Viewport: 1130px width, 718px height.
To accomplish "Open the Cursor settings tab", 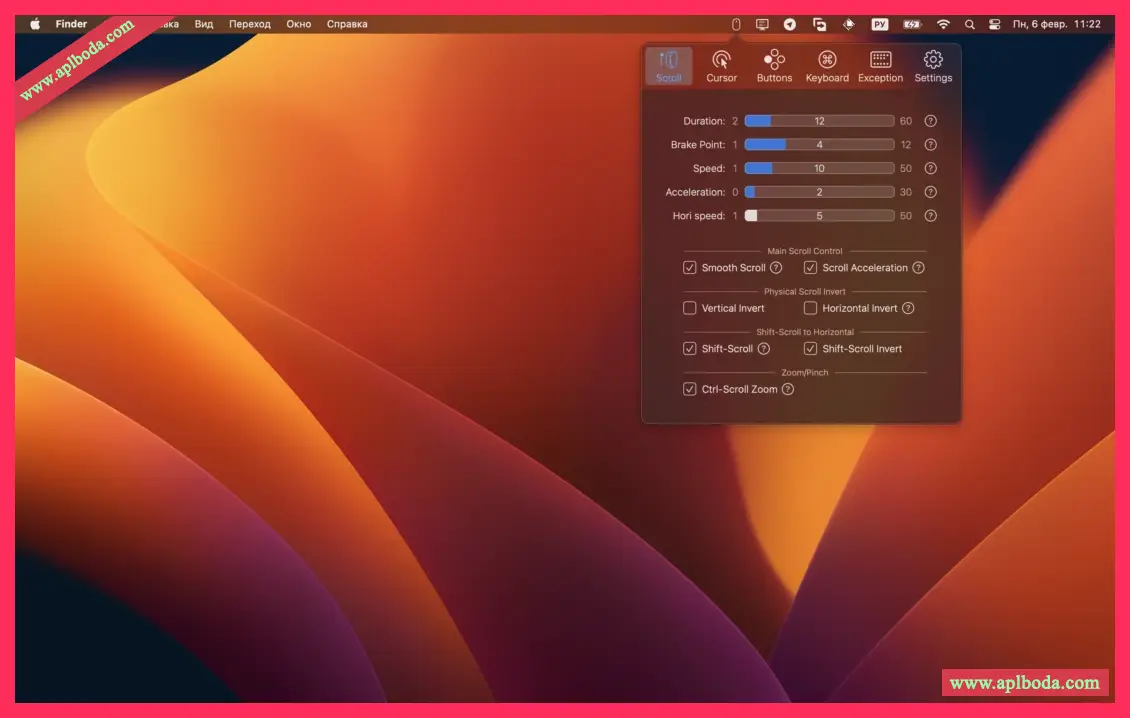I will (721, 66).
